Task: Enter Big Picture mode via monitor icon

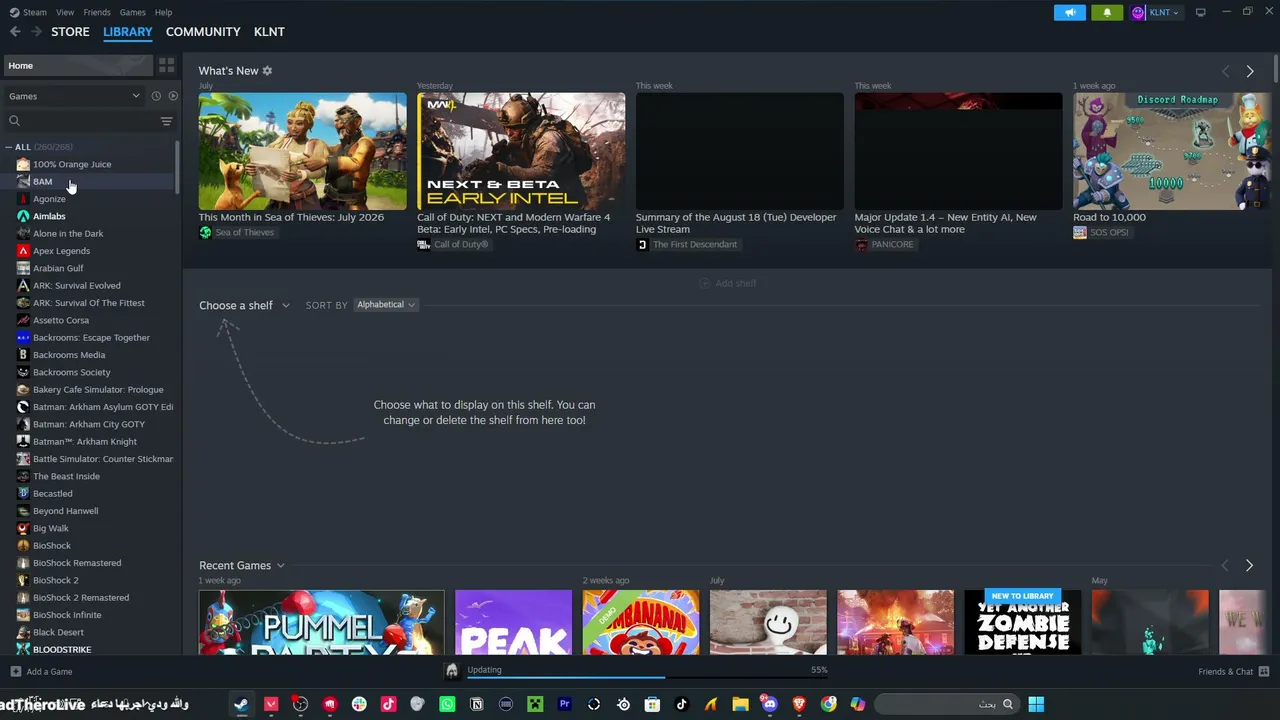Action: coord(1200,12)
